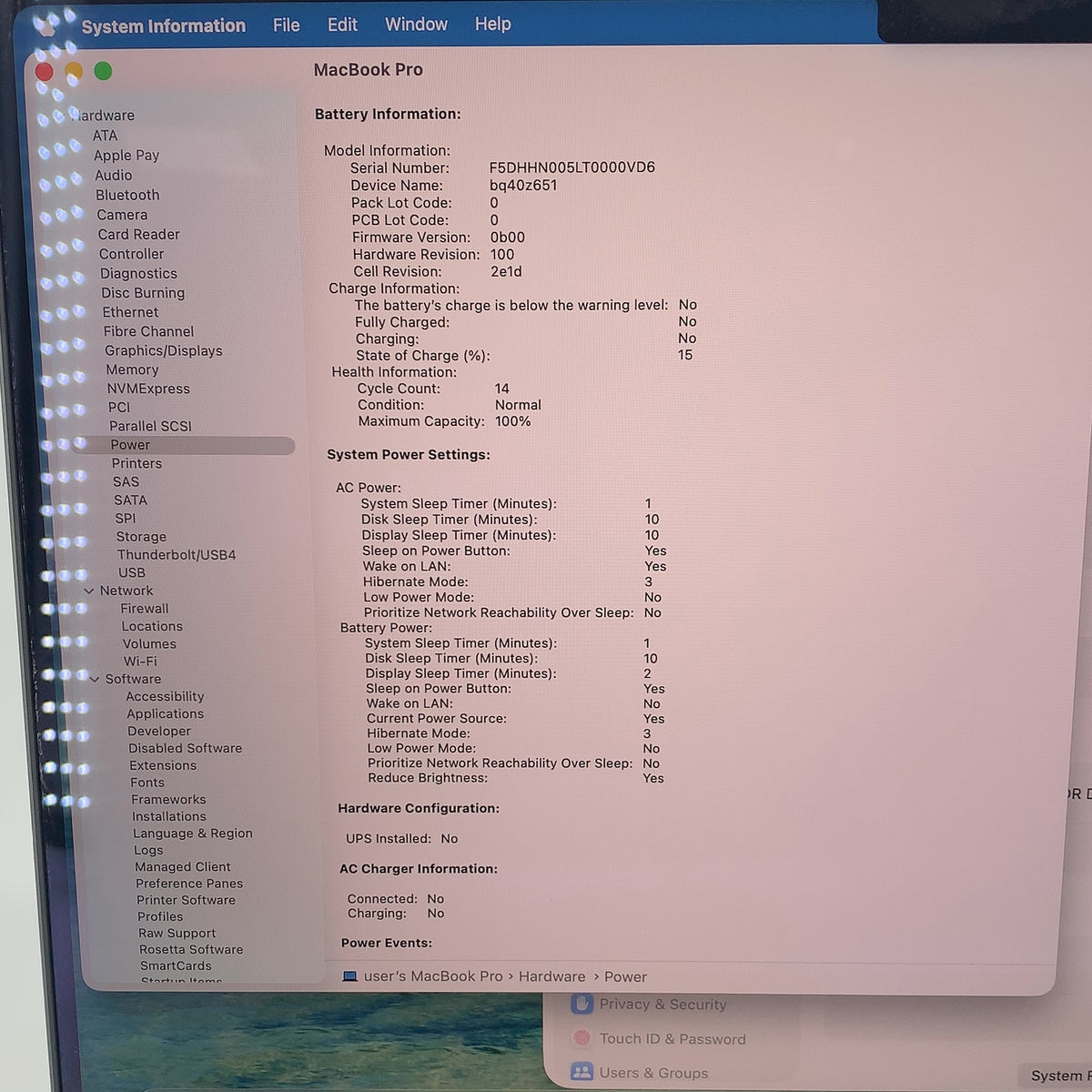Screen dimensions: 1092x1092
Task: Select Accessibility under Software
Action: tap(165, 697)
